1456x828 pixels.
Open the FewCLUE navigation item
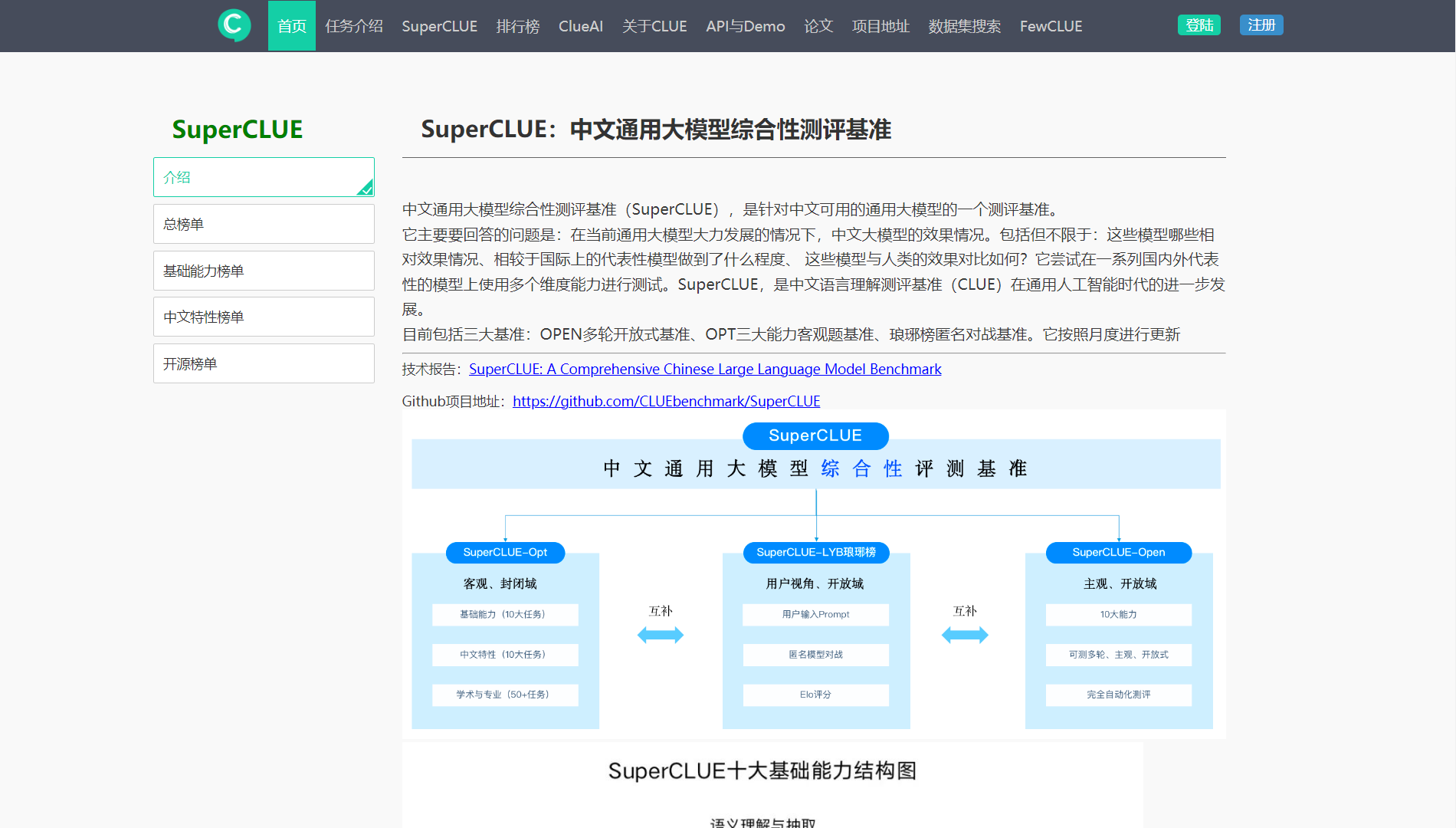(x=1051, y=26)
